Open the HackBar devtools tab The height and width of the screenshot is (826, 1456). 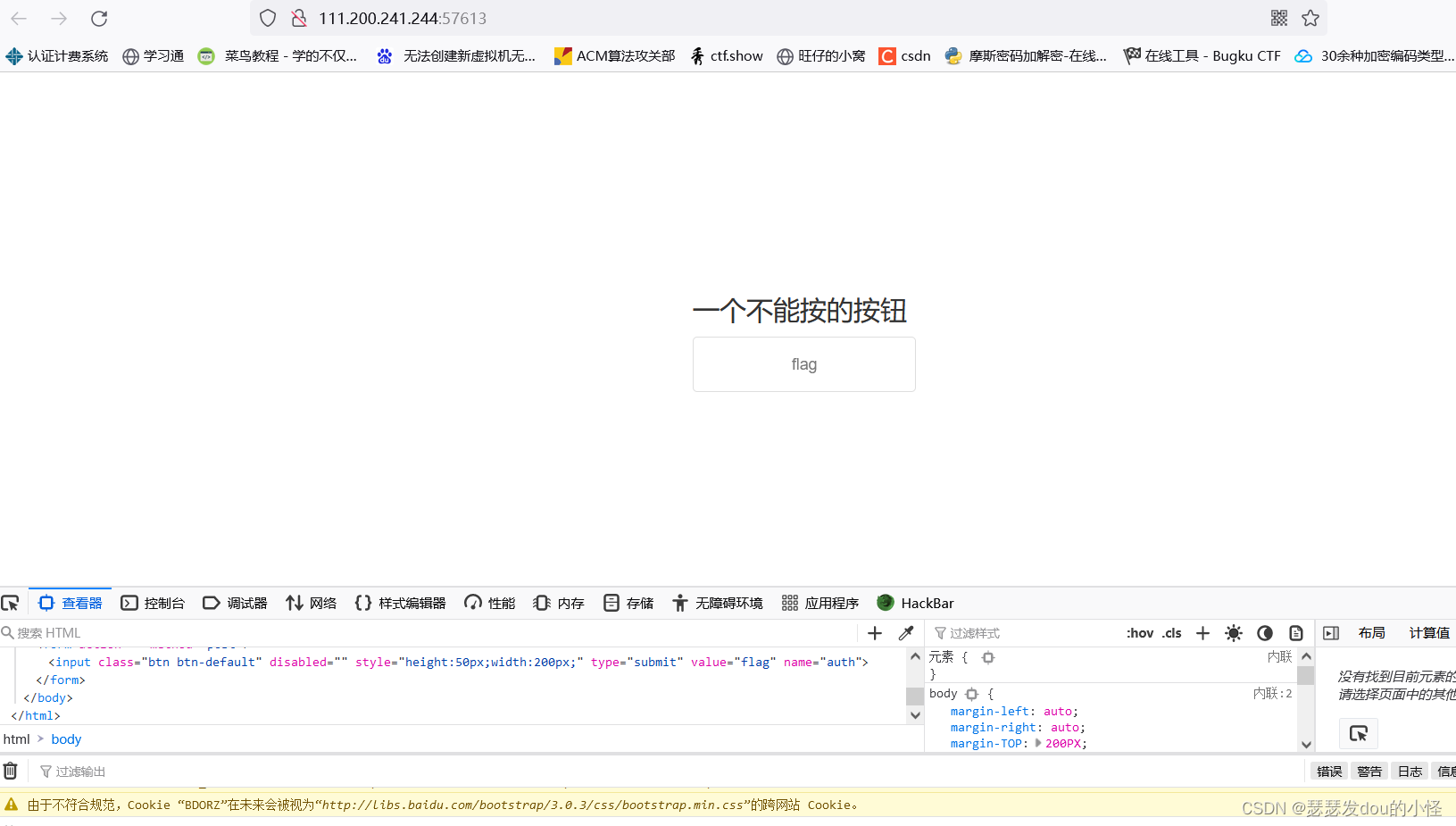click(916, 603)
